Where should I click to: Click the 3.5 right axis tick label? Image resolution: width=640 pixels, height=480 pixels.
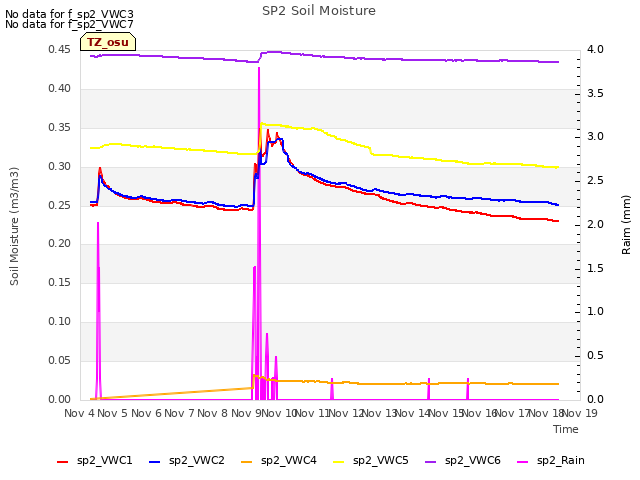coord(596,93)
